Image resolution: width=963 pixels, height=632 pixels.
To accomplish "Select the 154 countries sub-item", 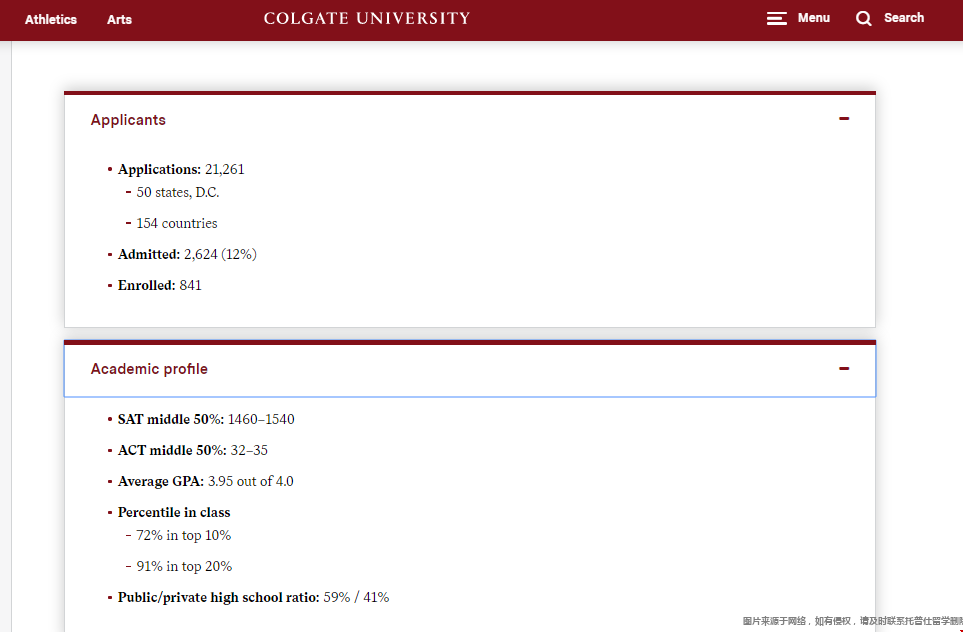I will coord(177,223).
